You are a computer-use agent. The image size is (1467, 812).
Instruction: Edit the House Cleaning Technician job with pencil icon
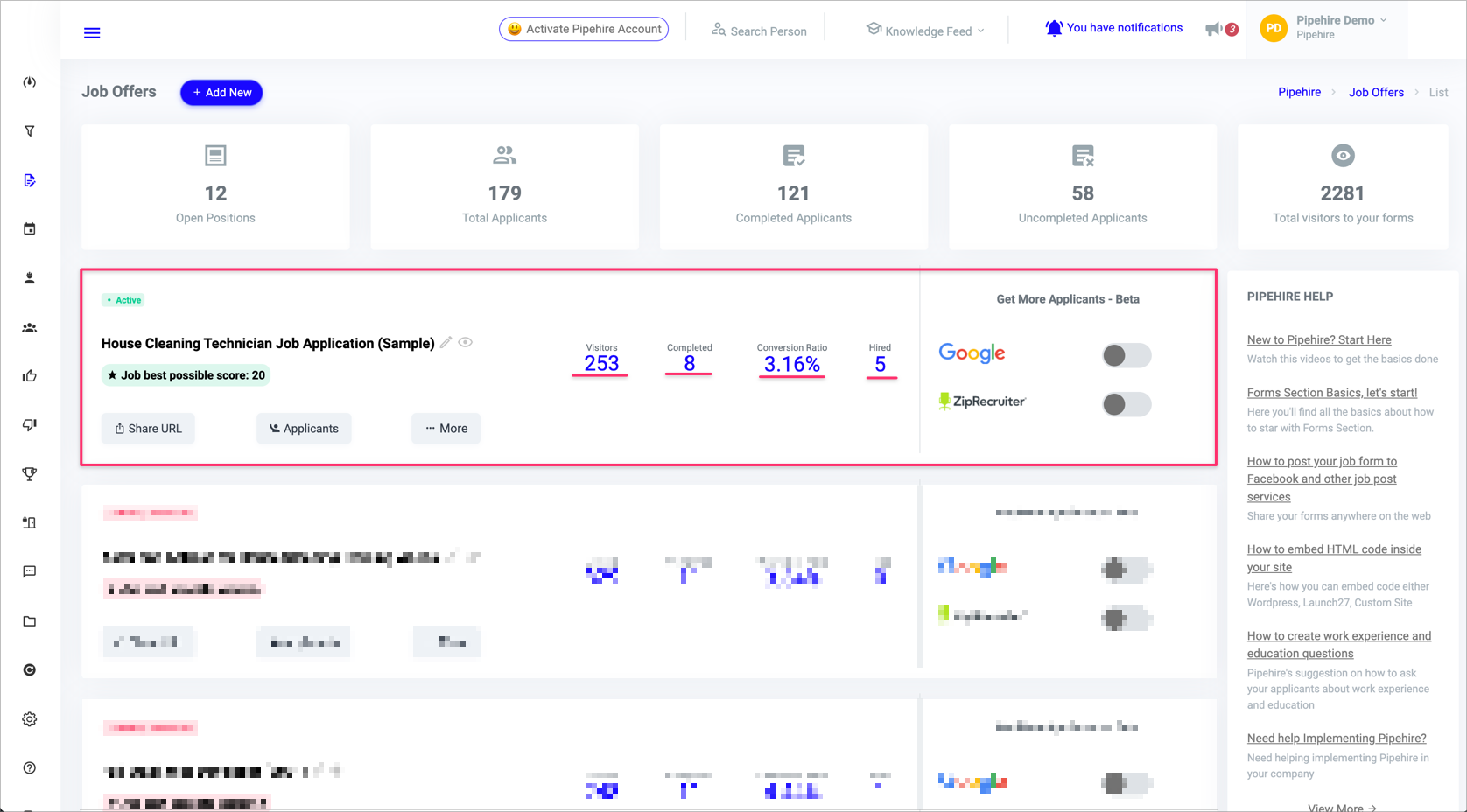pyautogui.click(x=446, y=343)
